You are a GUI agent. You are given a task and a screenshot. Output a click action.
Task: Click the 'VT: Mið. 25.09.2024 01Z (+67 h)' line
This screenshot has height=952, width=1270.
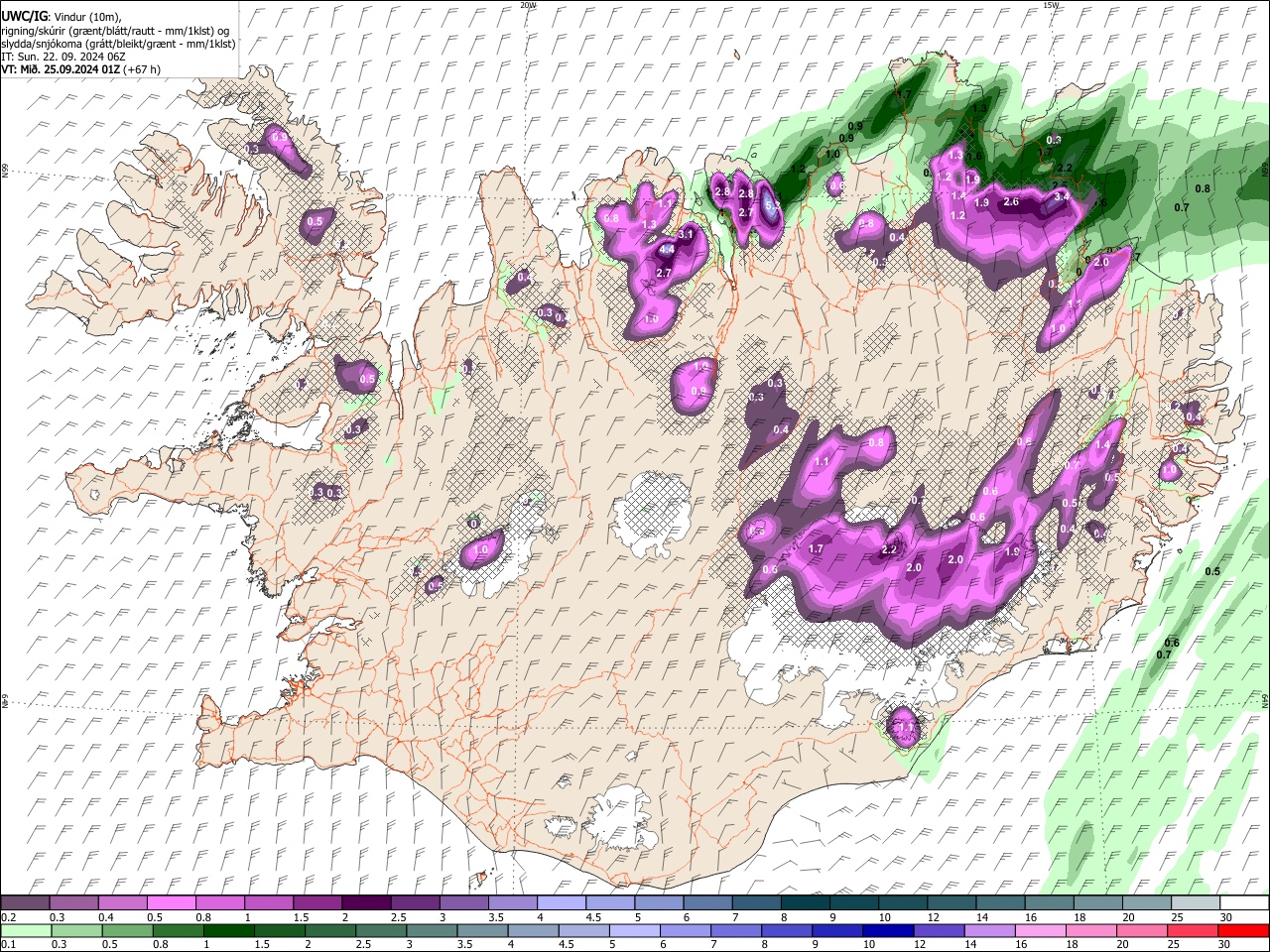click(x=81, y=69)
